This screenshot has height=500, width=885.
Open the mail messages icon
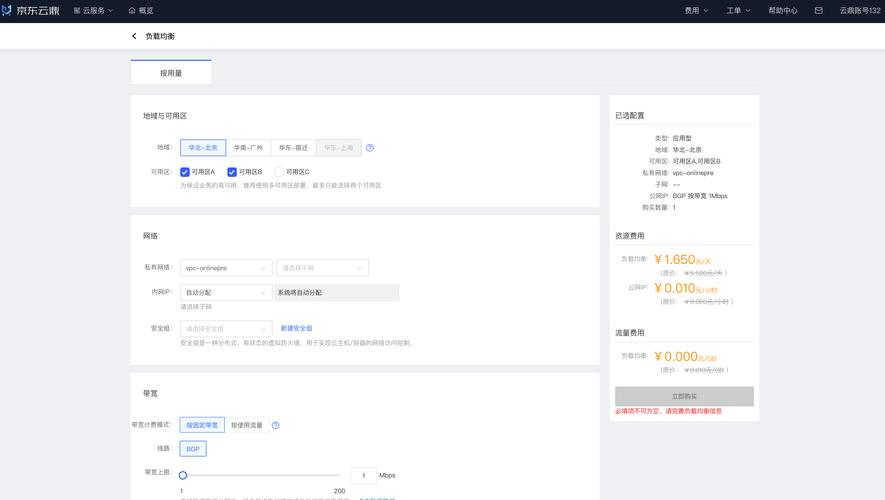tap(818, 10)
